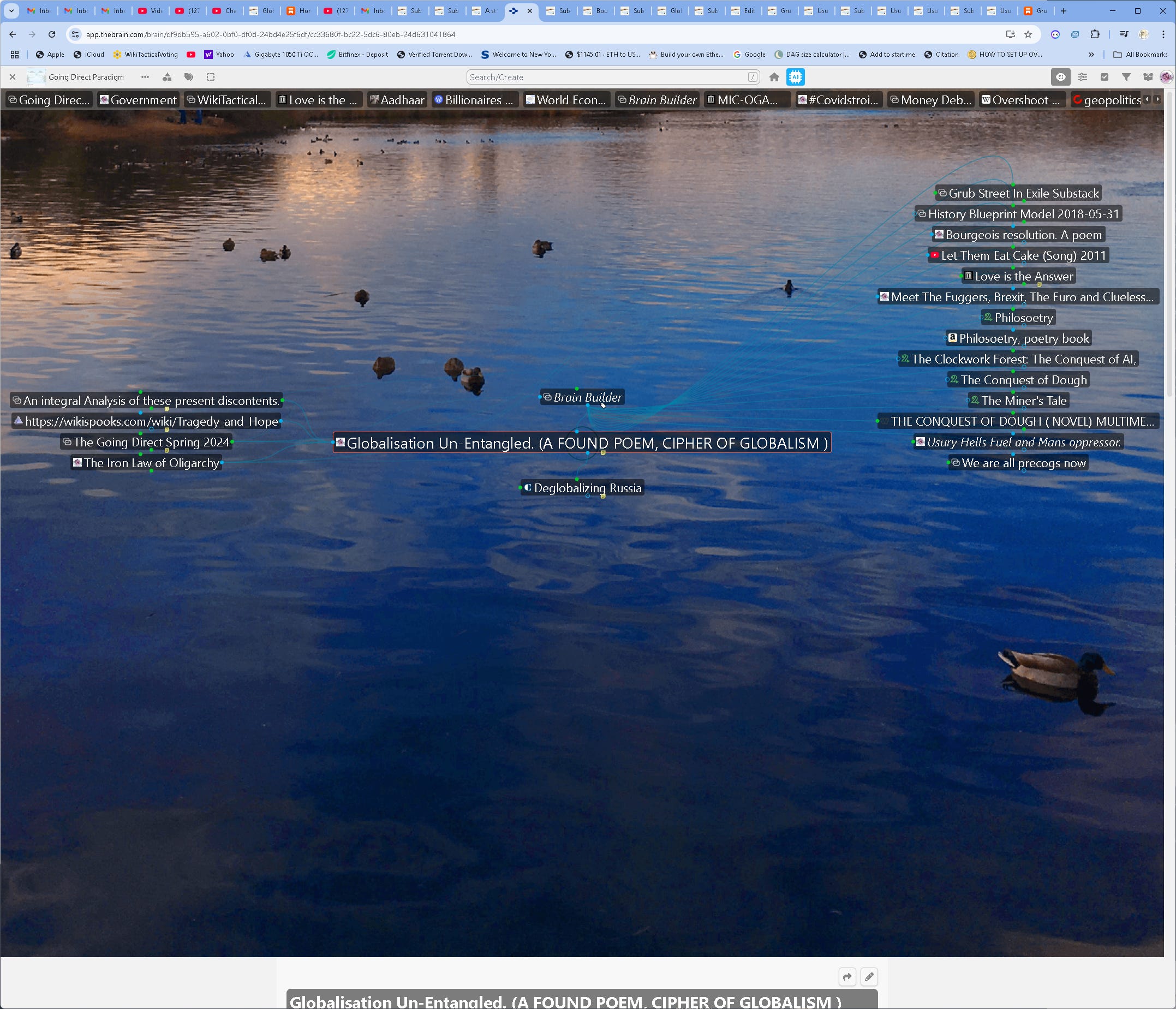
Task: Select the pinned Government thought
Action: (x=139, y=100)
